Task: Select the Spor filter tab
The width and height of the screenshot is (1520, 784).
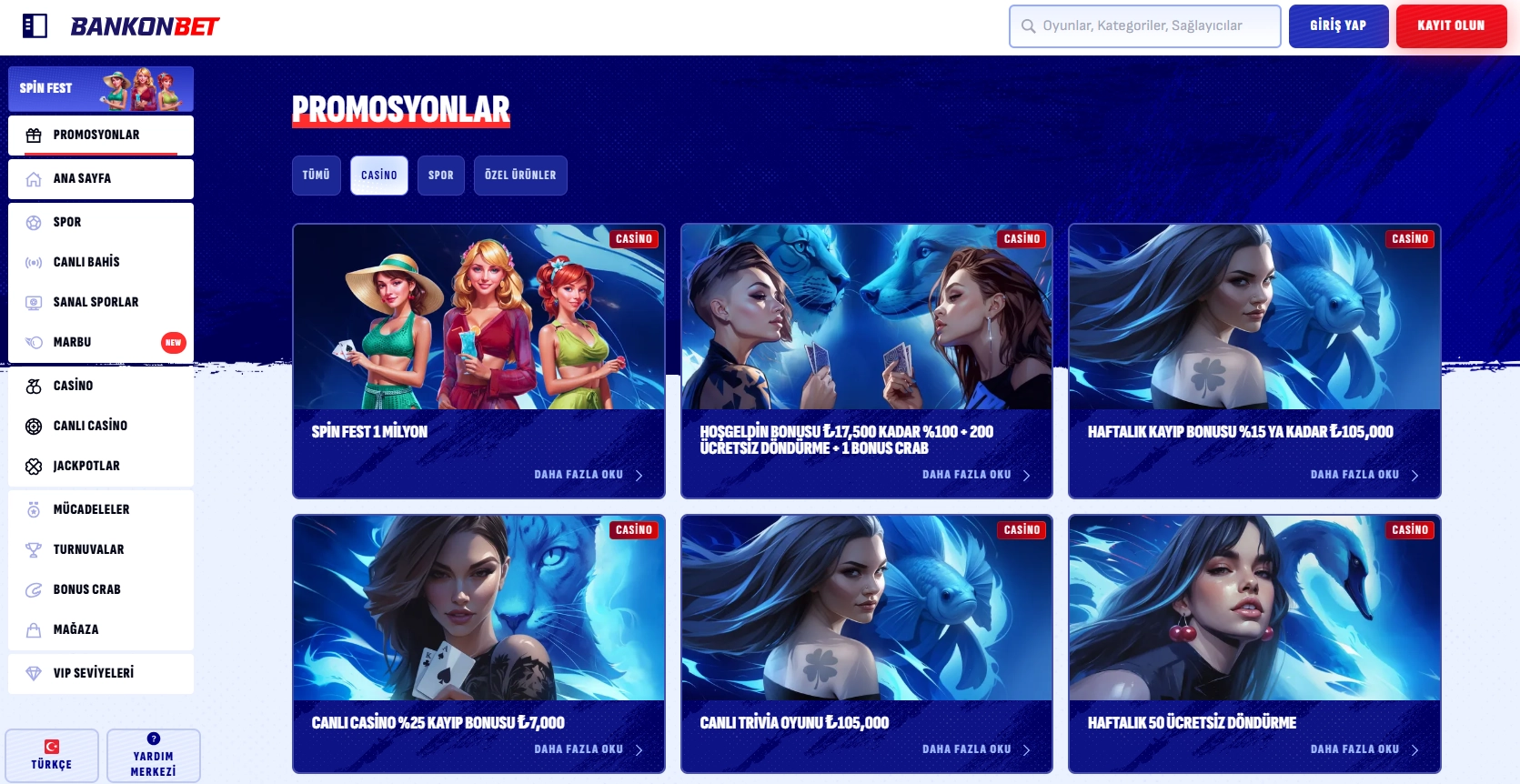Action: [440, 176]
